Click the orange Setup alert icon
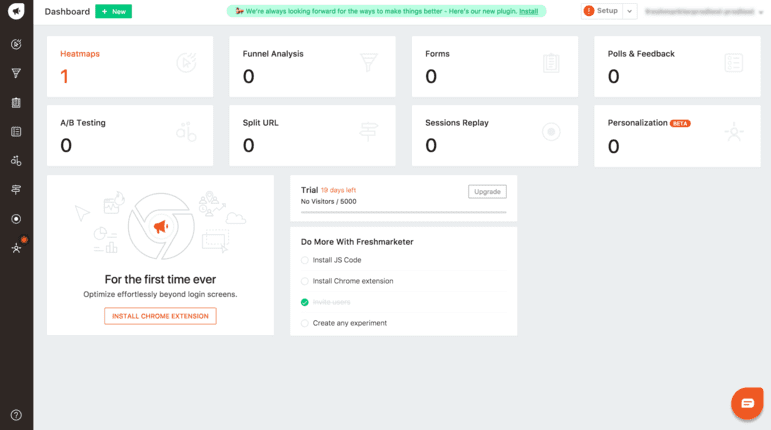This screenshot has height=430, width=771. pos(589,11)
